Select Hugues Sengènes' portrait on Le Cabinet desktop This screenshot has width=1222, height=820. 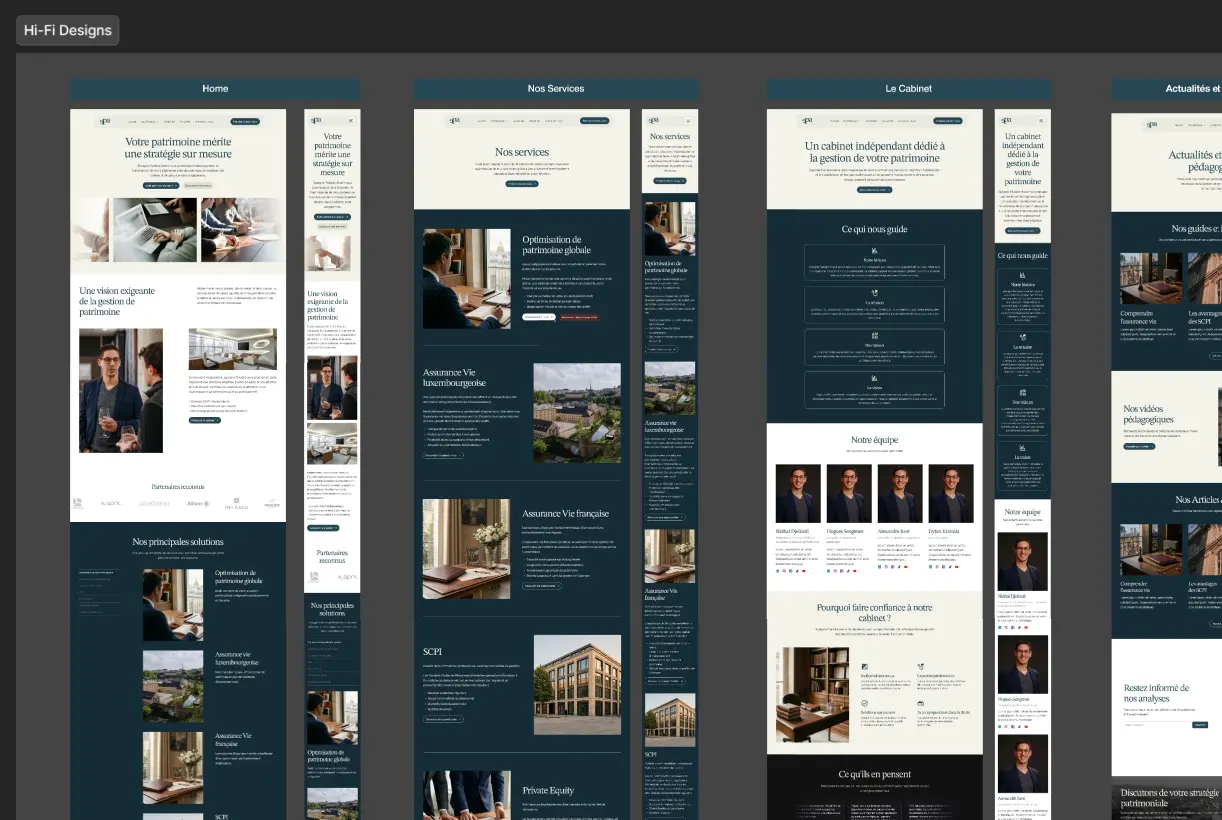pyautogui.click(x=849, y=493)
